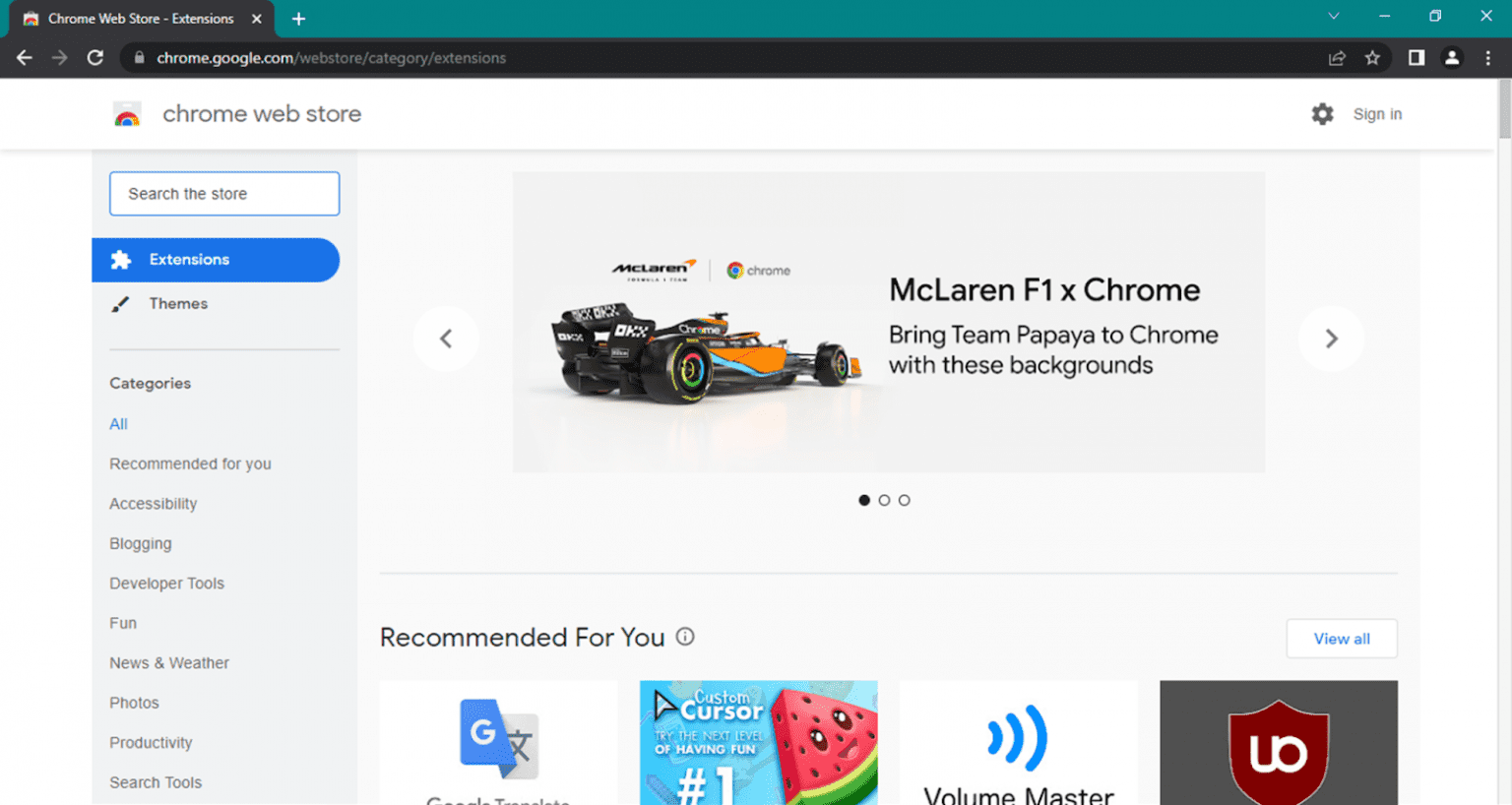Image resolution: width=1512 pixels, height=805 pixels.
Task: Select the Extensions section
Action: 216,260
